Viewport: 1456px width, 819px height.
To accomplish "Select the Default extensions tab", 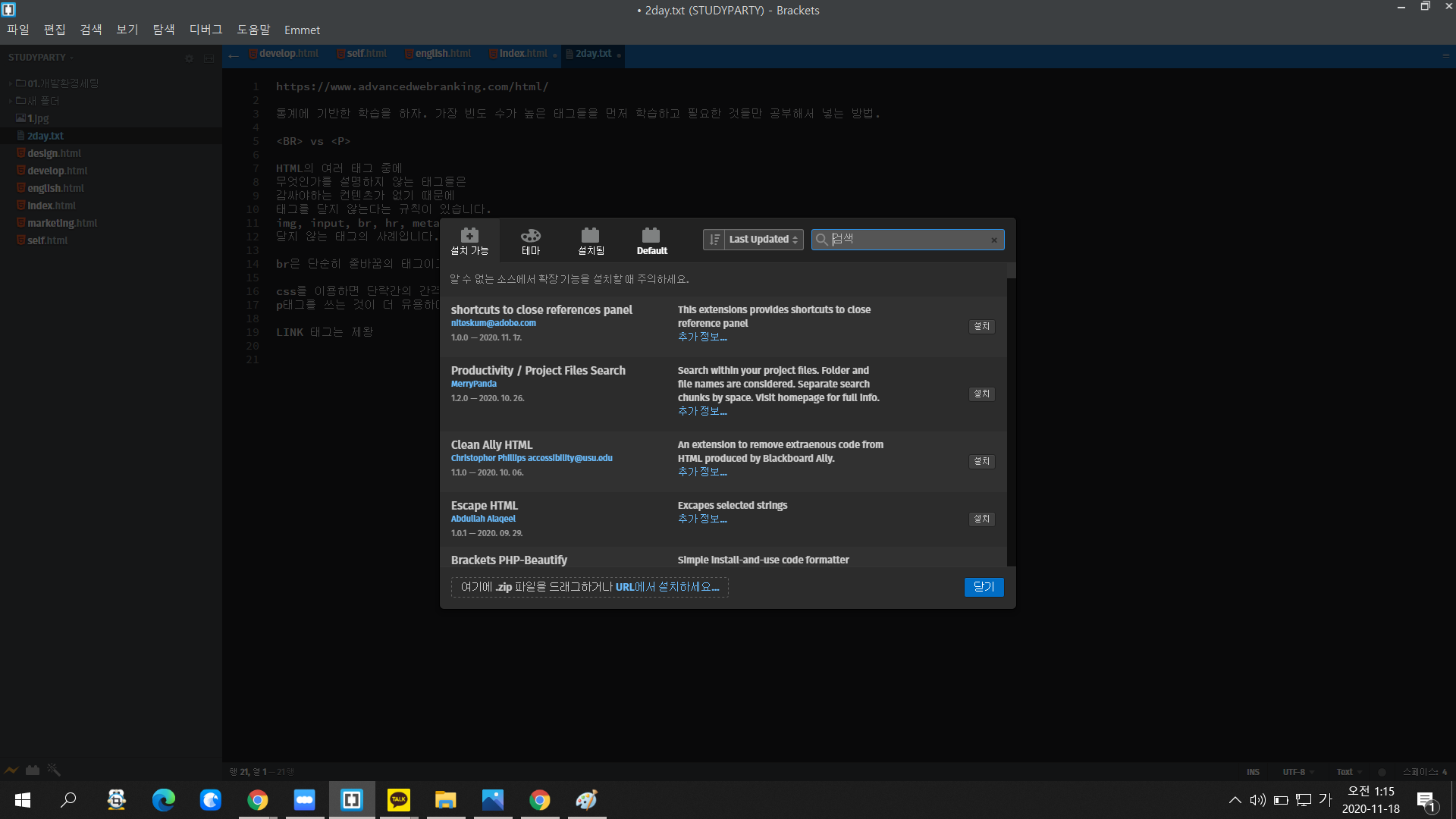I will (651, 240).
